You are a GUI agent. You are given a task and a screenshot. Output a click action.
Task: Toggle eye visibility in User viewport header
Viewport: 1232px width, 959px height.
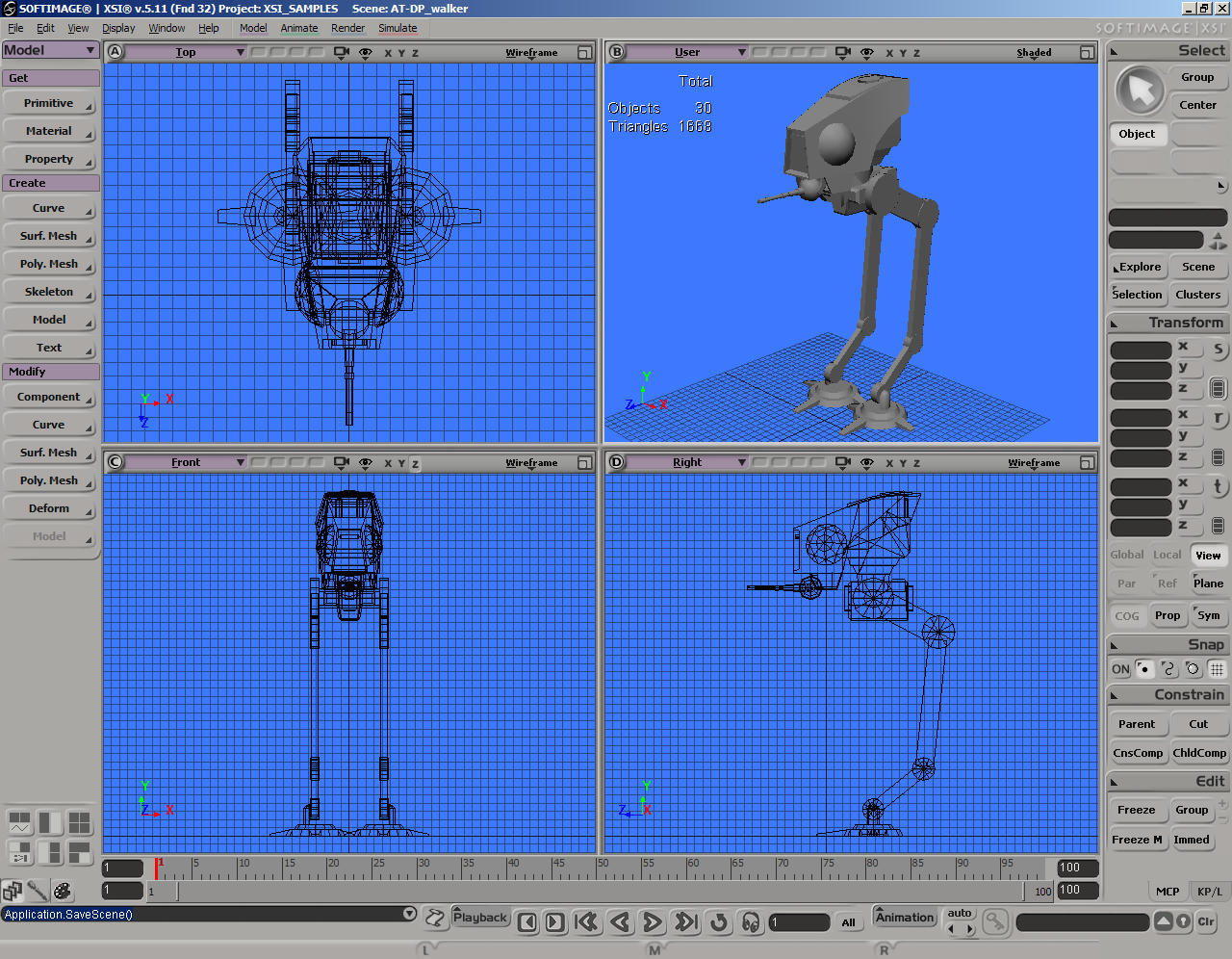point(867,53)
